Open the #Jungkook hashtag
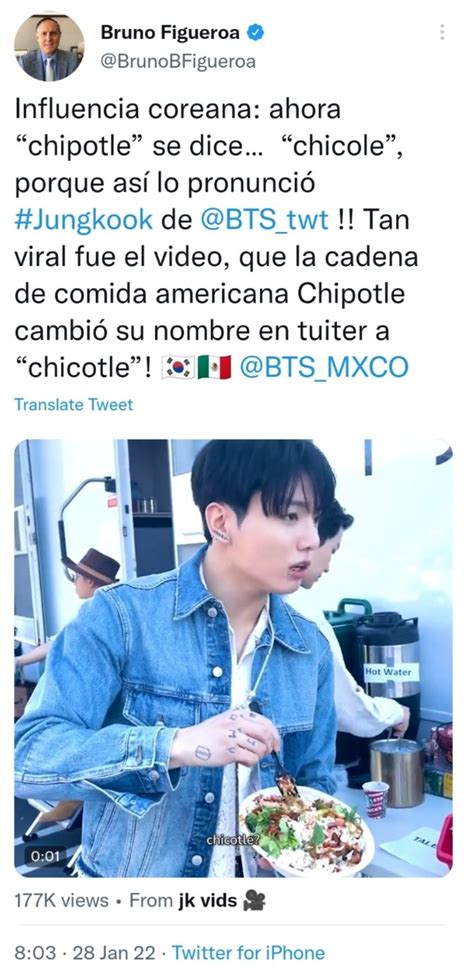 coord(84,219)
